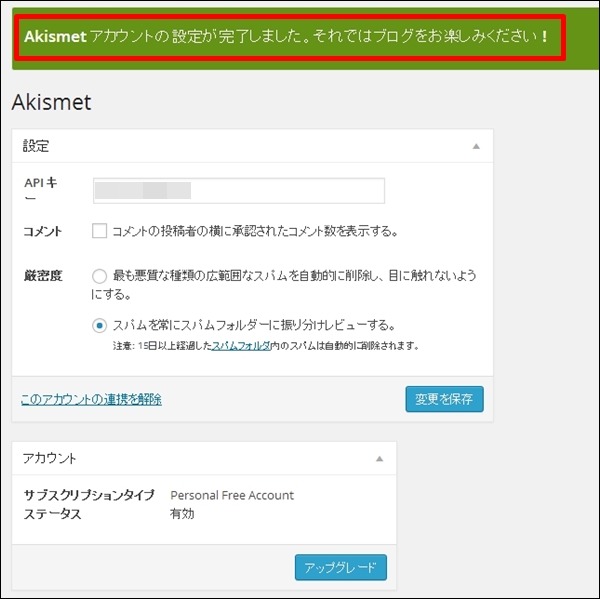
Task: Open the スパムフォルダ link
Action: 241,346
